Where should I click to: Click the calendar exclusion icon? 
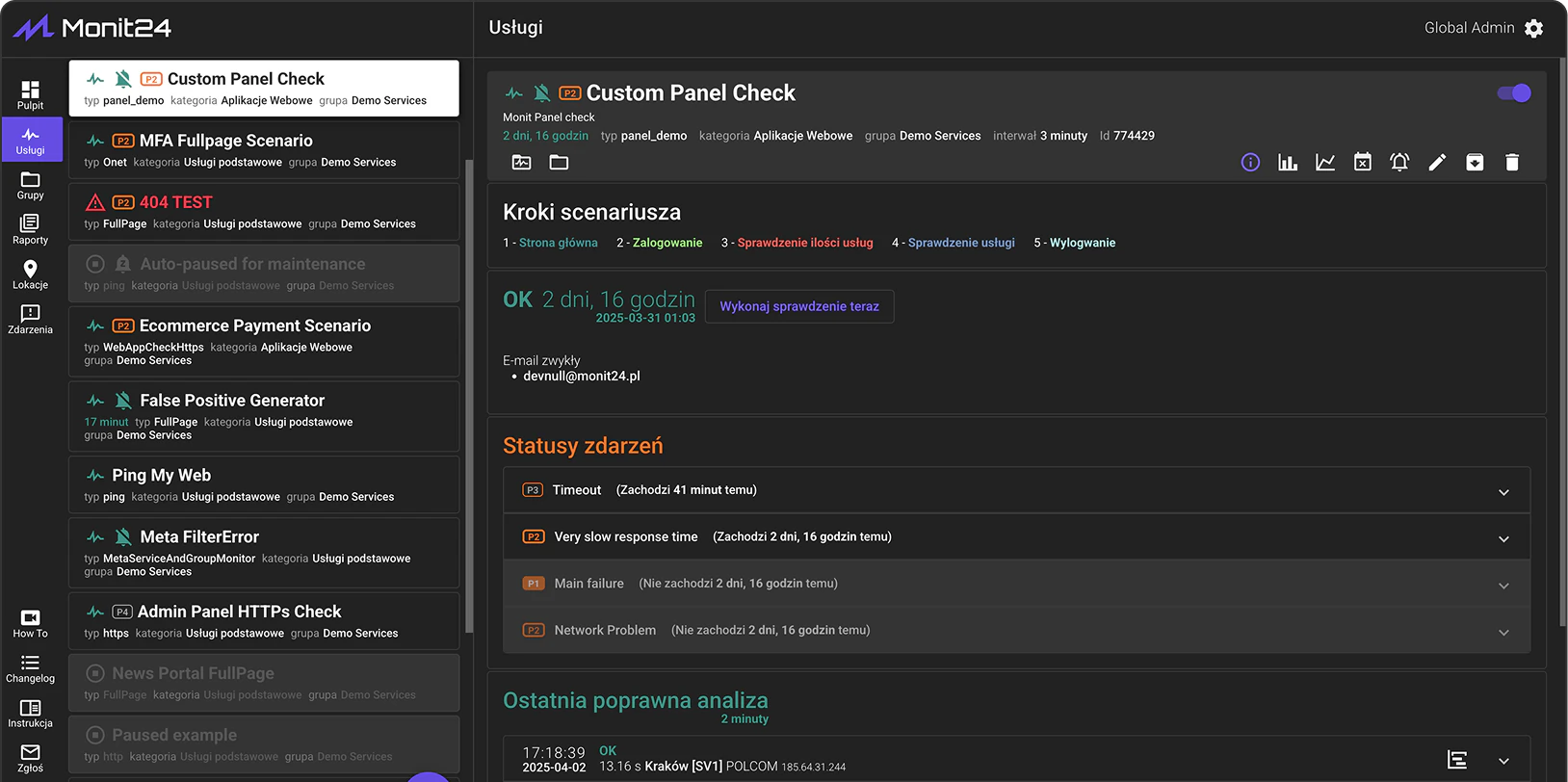click(x=1362, y=163)
